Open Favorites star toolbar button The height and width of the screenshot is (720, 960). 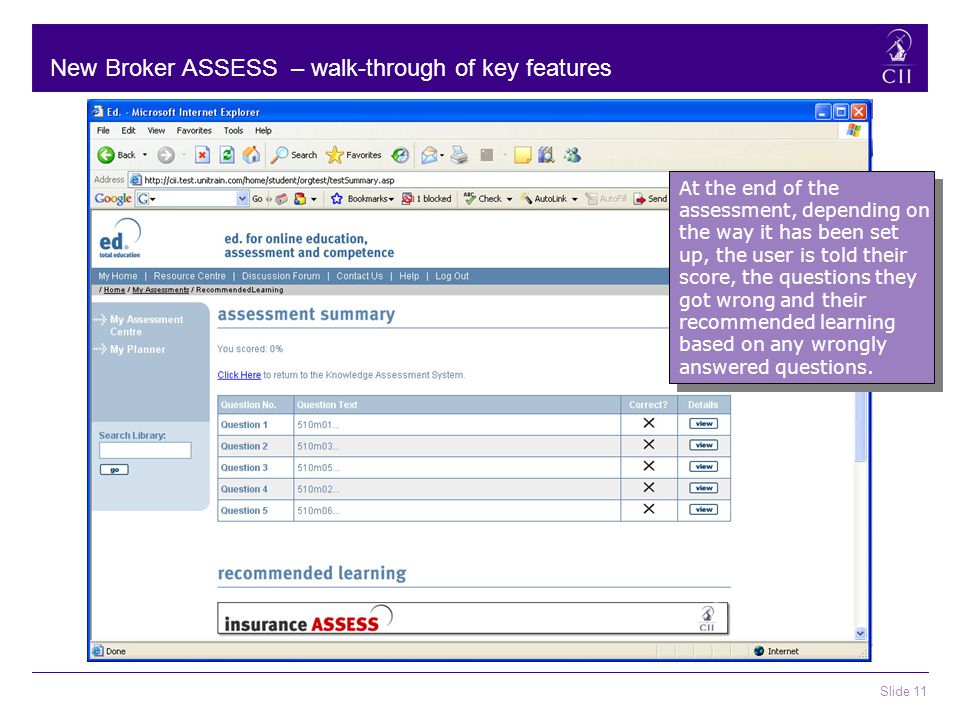click(x=354, y=155)
